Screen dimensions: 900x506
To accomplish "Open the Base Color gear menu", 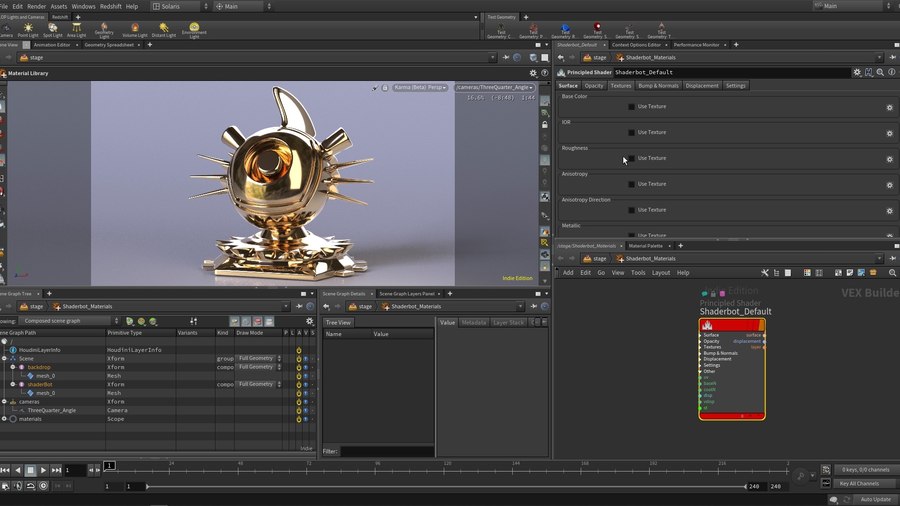I will pos(889,107).
